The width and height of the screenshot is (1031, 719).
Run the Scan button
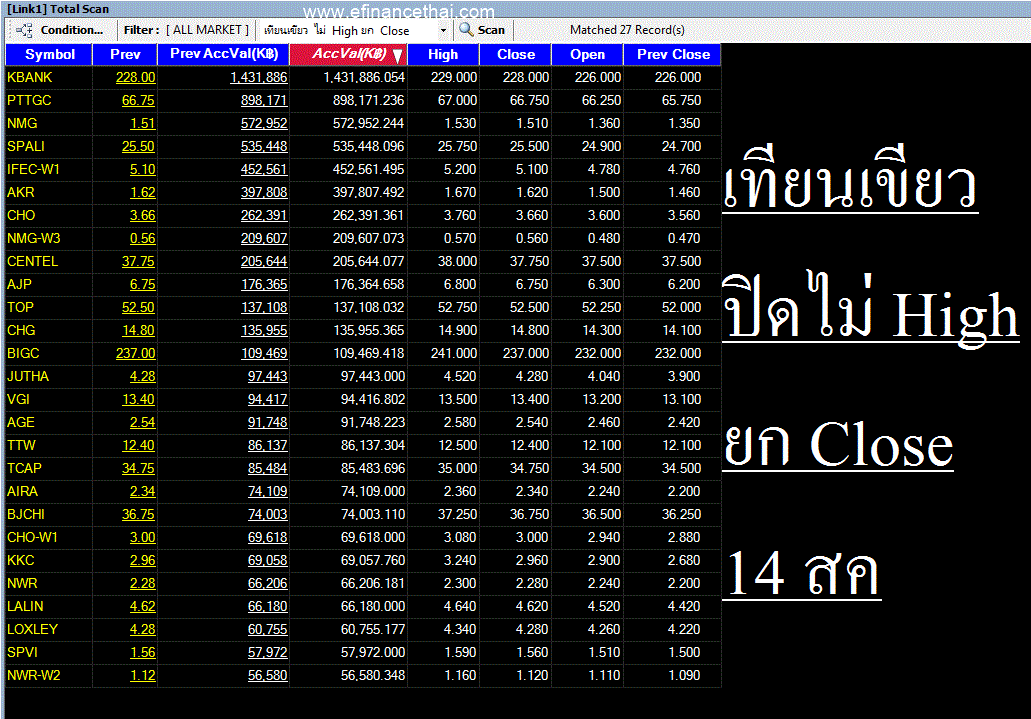click(491, 30)
